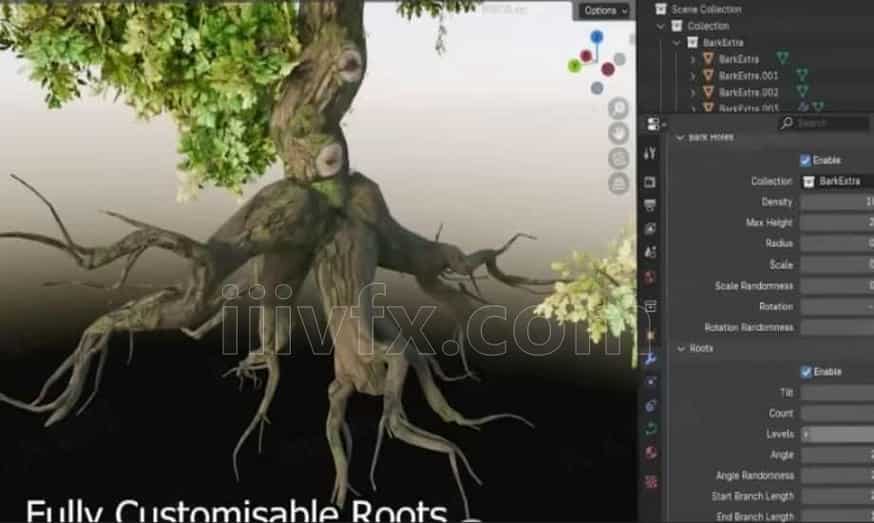Open the Collection properties tab

tap(650, 306)
